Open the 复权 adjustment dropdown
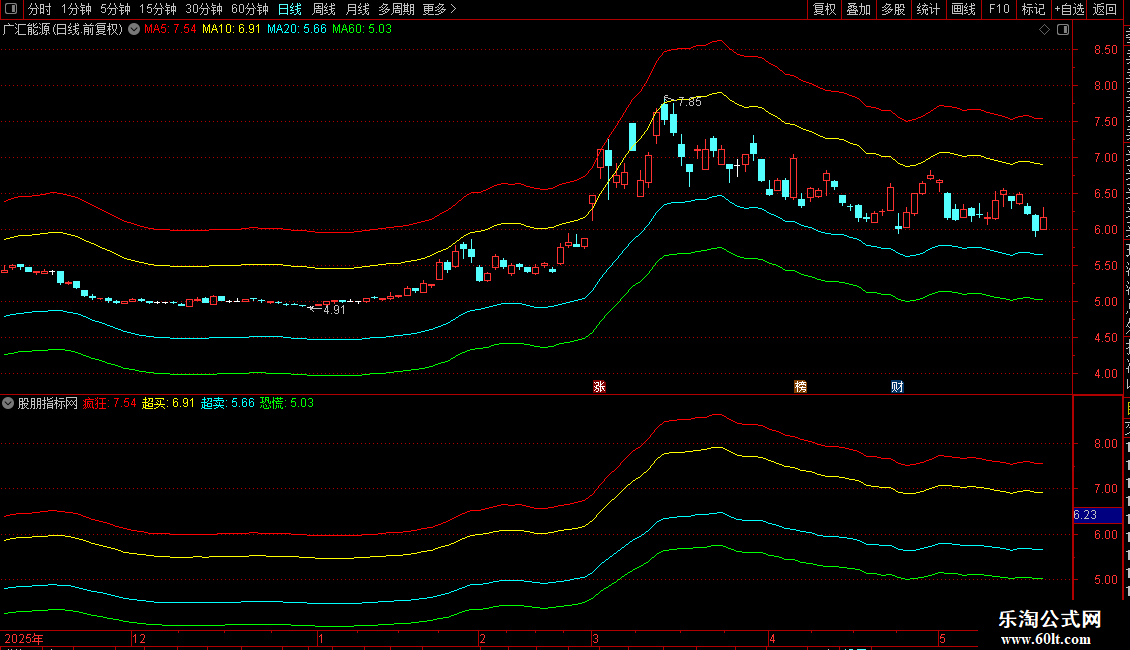The height and width of the screenshot is (650, 1130). click(824, 9)
